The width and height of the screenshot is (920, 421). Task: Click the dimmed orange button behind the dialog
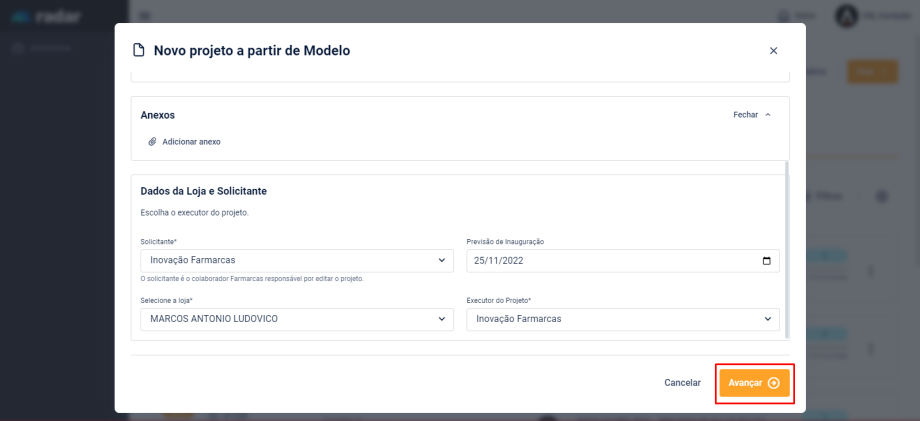[x=871, y=72]
